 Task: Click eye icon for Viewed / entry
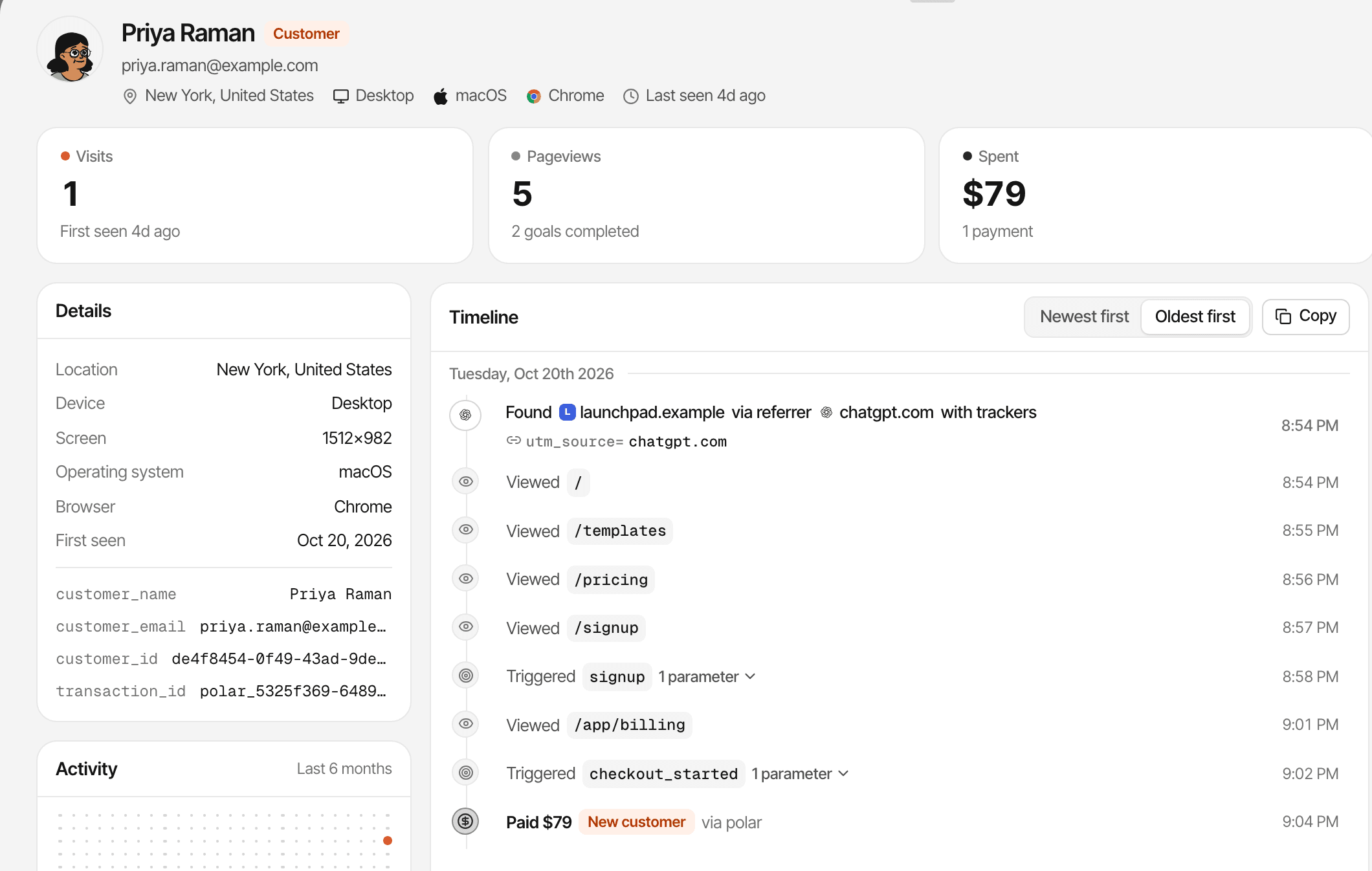(x=465, y=481)
